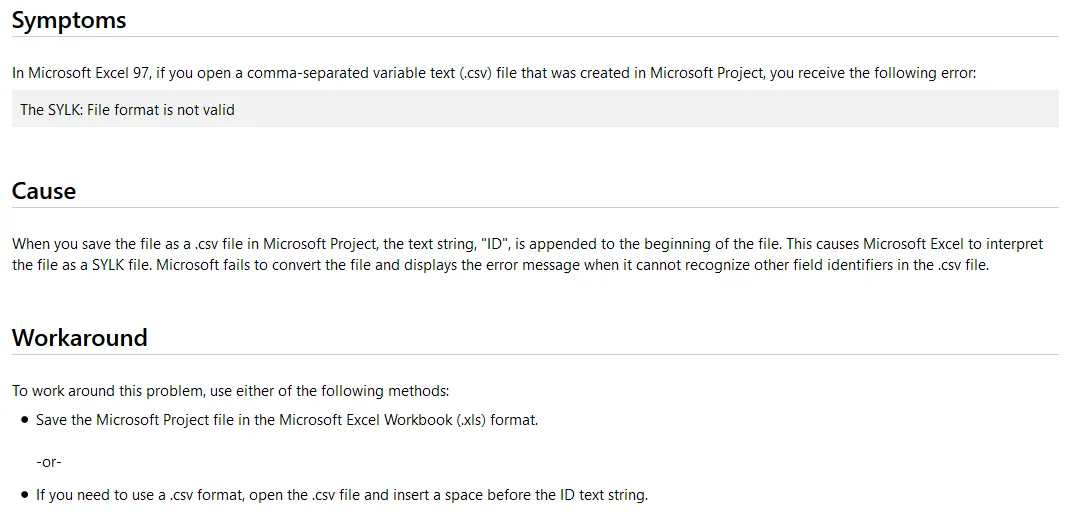Viewport: 1073px width, 528px height.
Task: Click the "If you need to use a .csv format" item
Action: point(342,494)
